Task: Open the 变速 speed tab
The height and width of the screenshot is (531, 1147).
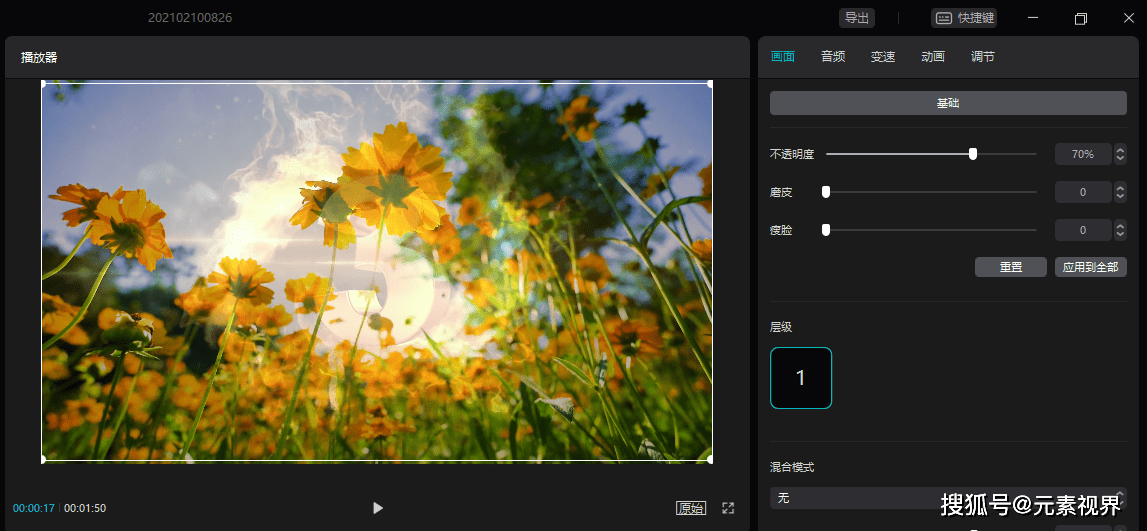Action: (883, 56)
